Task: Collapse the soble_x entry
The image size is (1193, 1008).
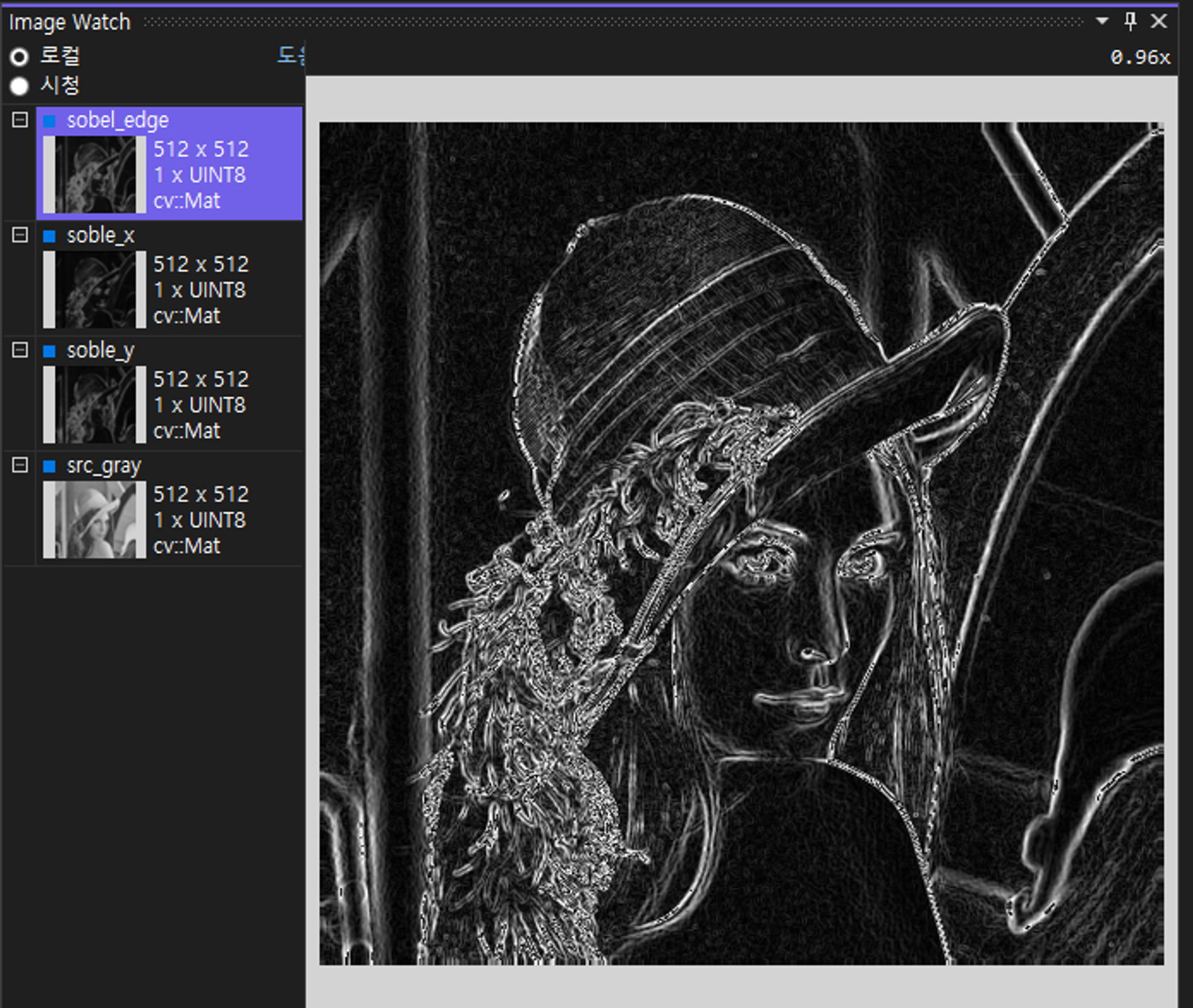Action: (20, 235)
